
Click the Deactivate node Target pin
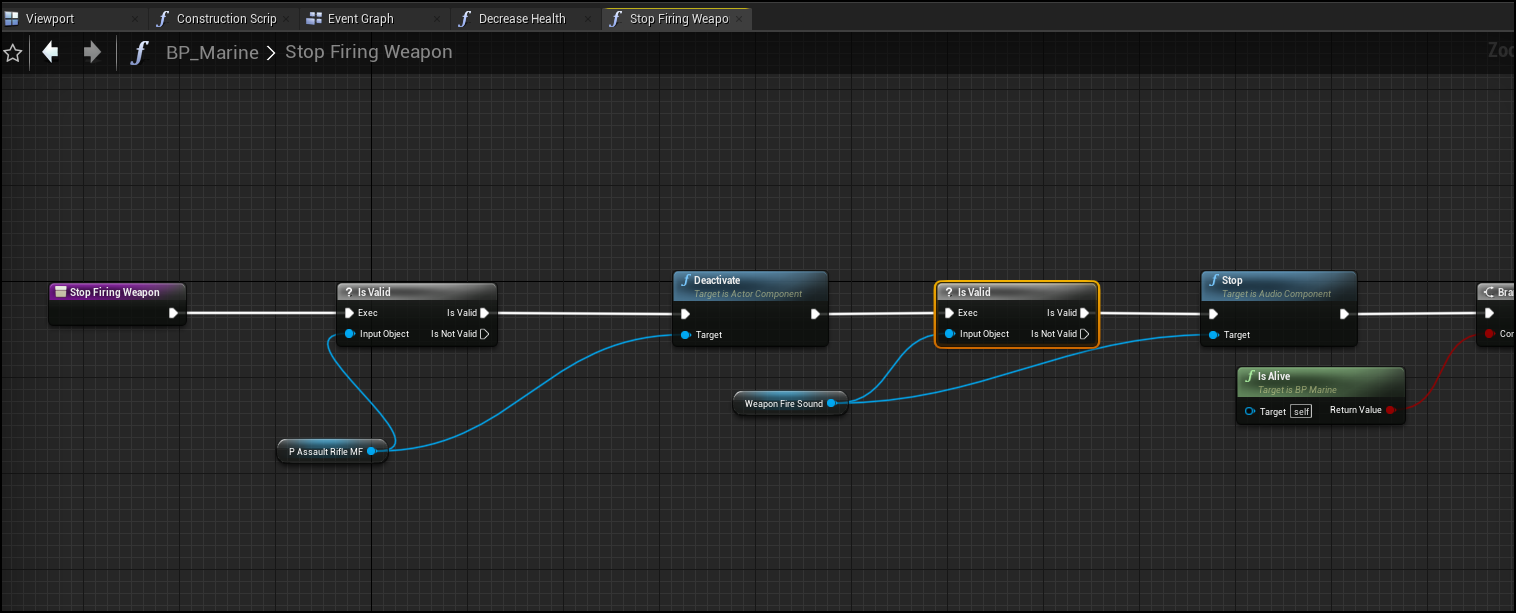[685, 335]
